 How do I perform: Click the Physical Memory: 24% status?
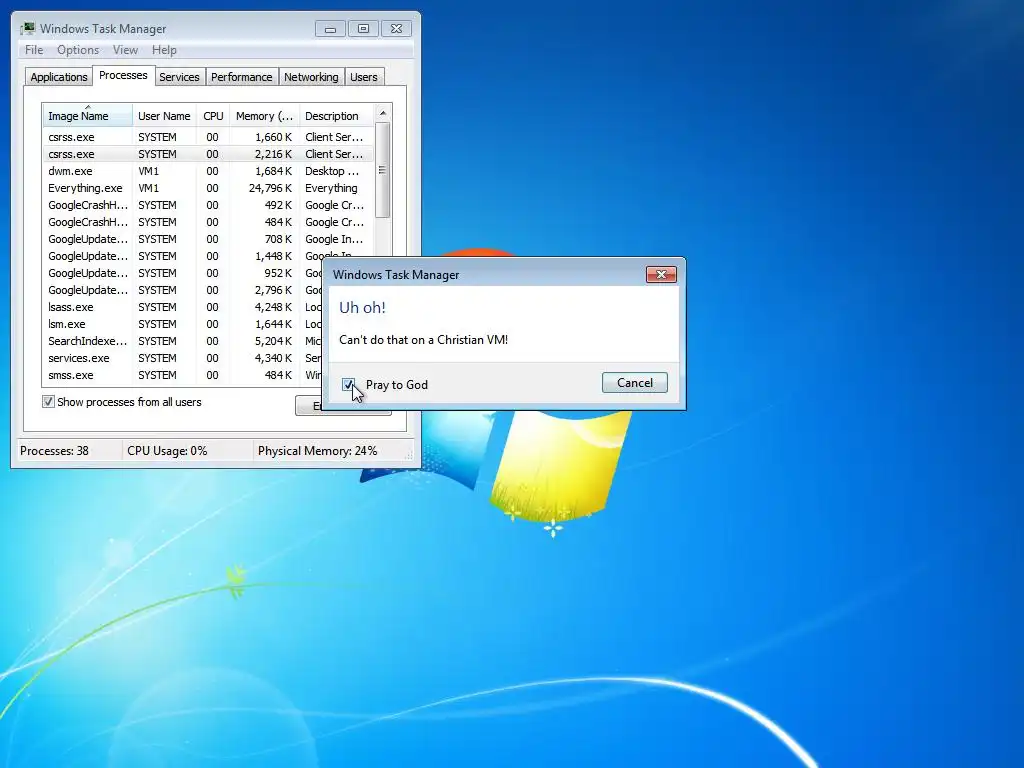coord(317,451)
